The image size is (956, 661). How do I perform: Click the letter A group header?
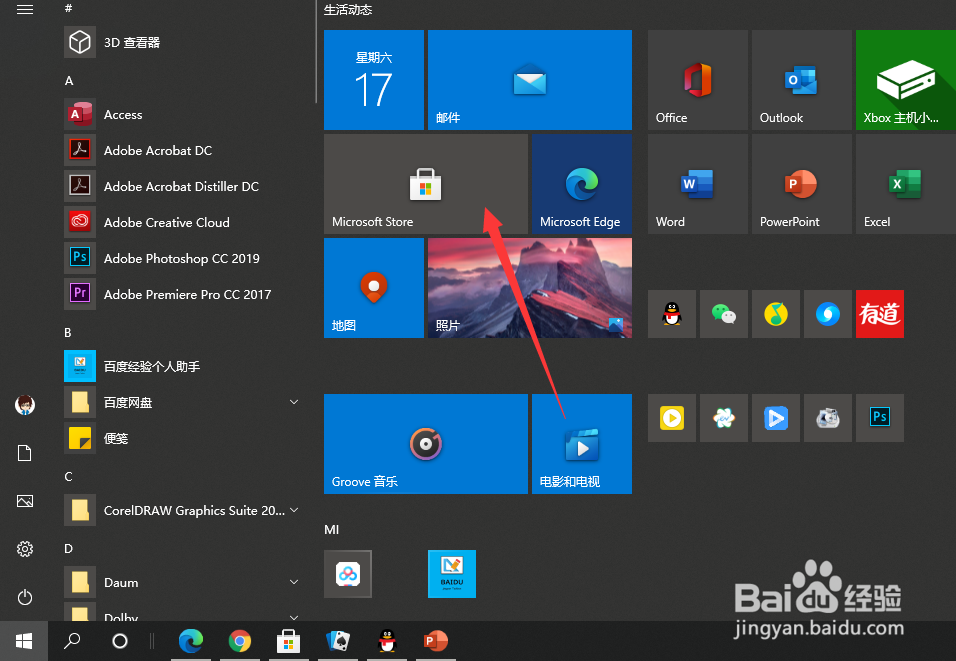[x=69, y=80]
